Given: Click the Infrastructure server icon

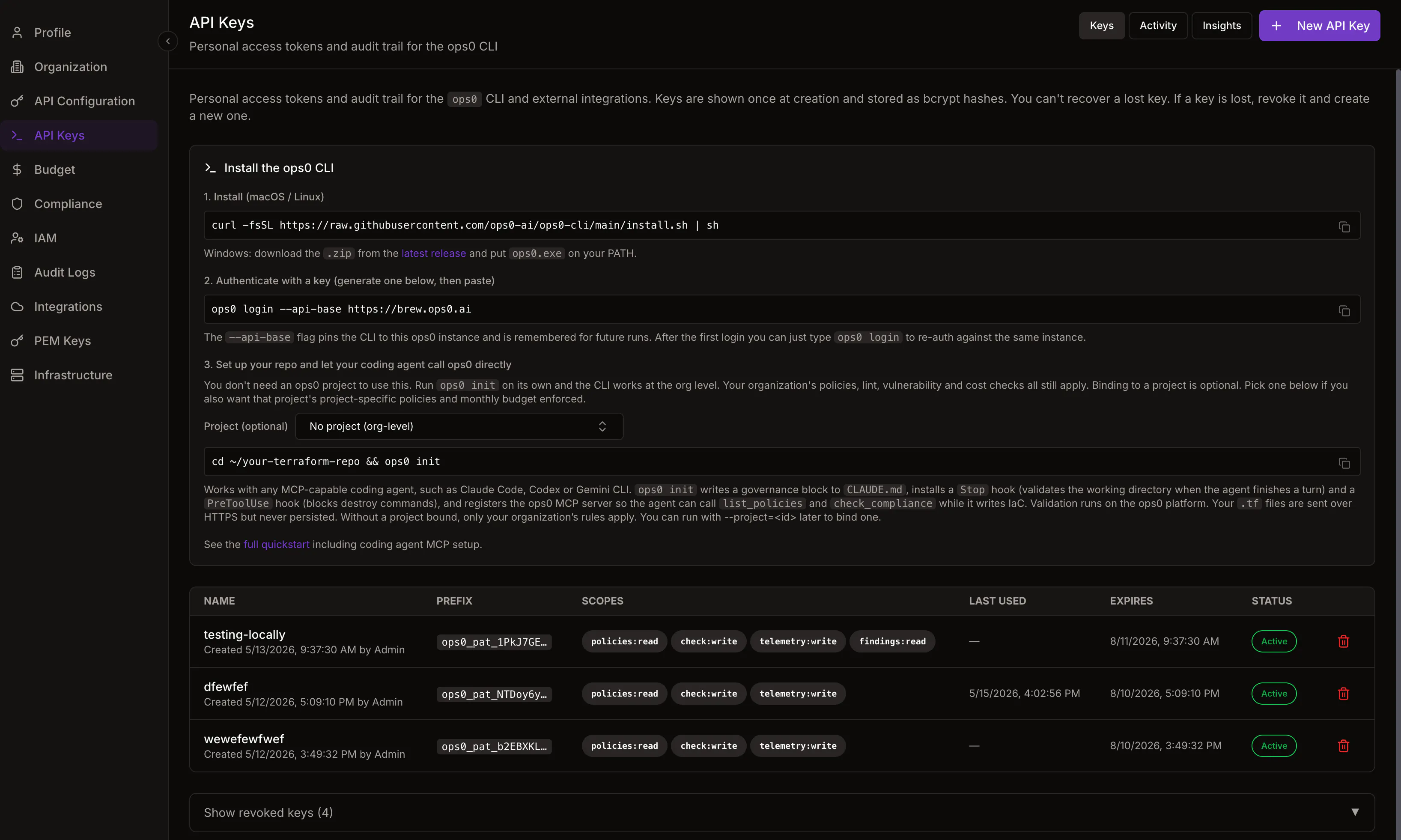Looking at the screenshot, I should tap(17, 375).
